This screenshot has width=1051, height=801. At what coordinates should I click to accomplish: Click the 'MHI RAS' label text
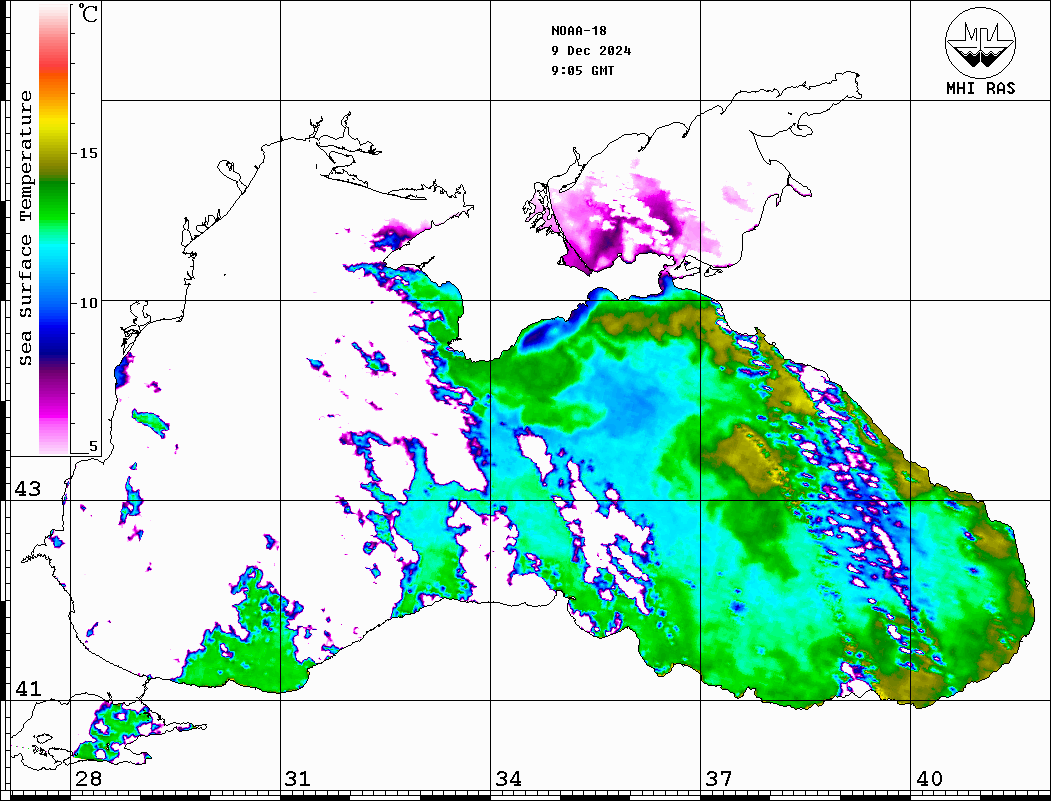[x=980, y=88]
